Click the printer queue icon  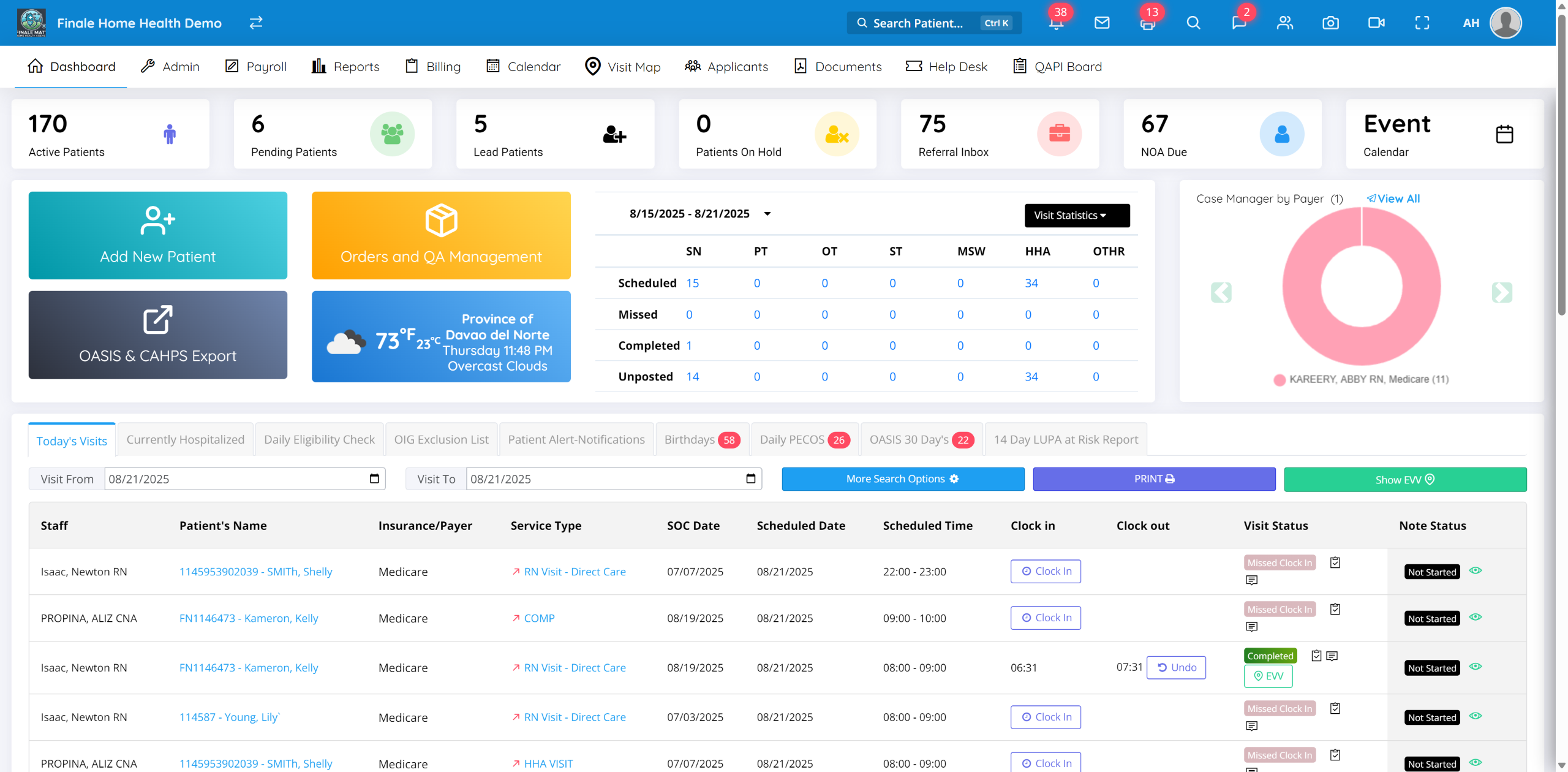1147,23
